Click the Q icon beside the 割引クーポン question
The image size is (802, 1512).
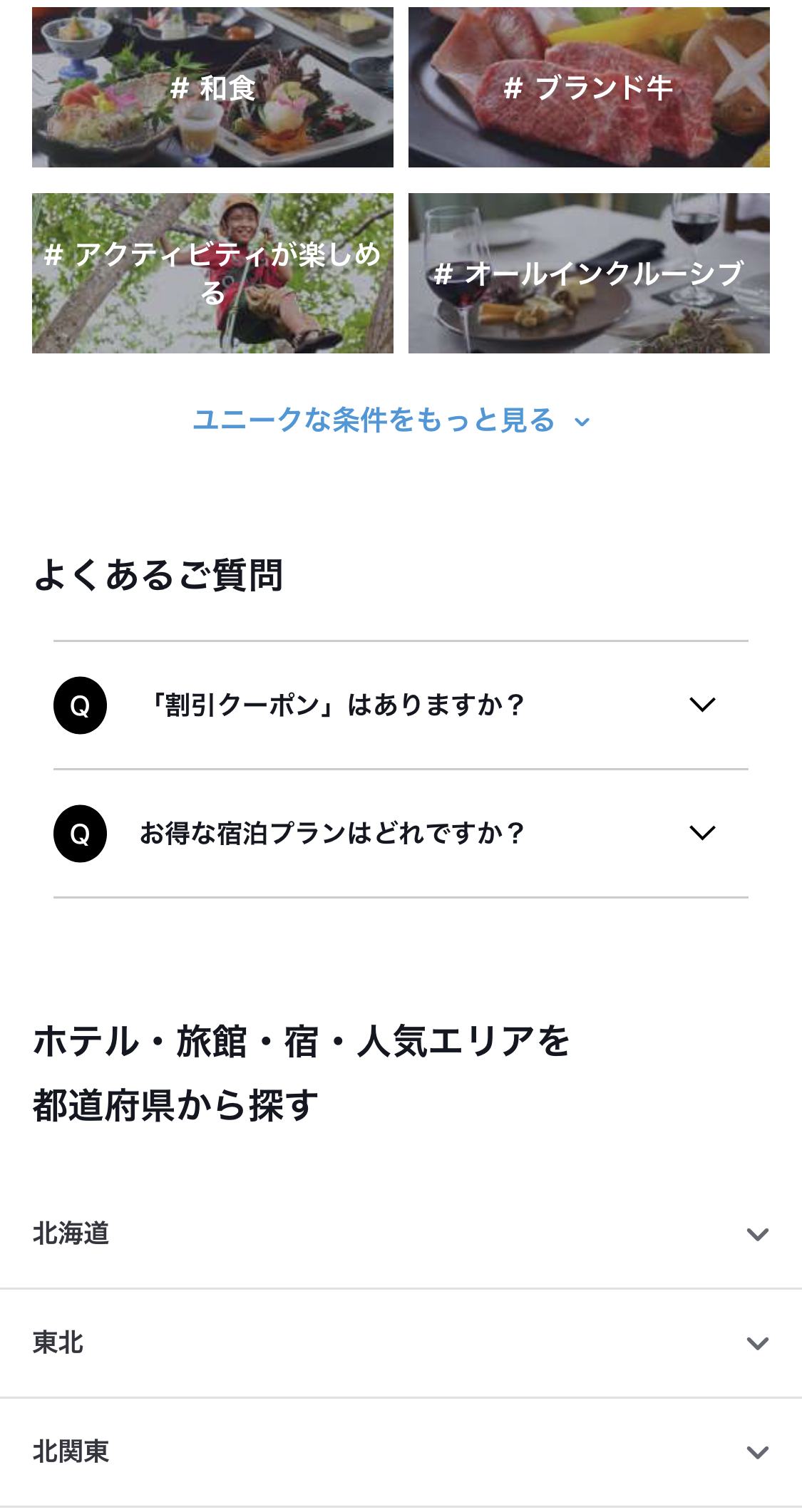[x=80, y=705]
